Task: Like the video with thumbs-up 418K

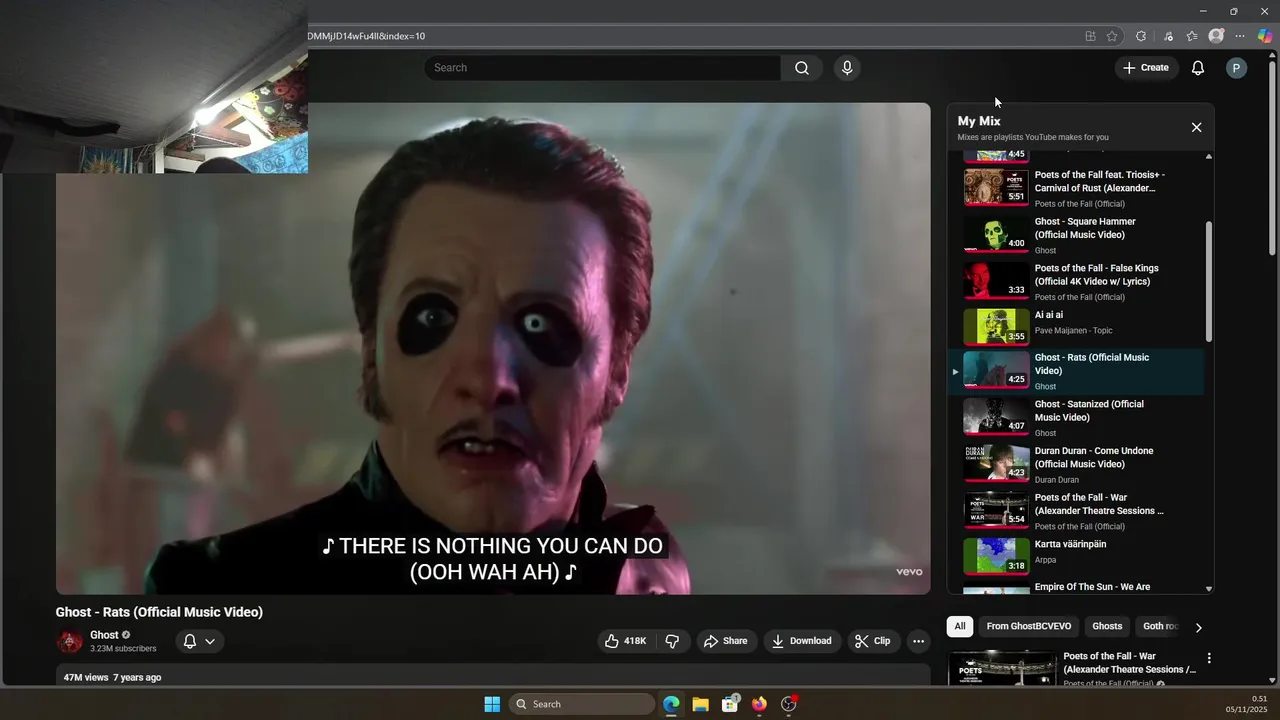Action: pyautogui.click(x=625, y=641)
